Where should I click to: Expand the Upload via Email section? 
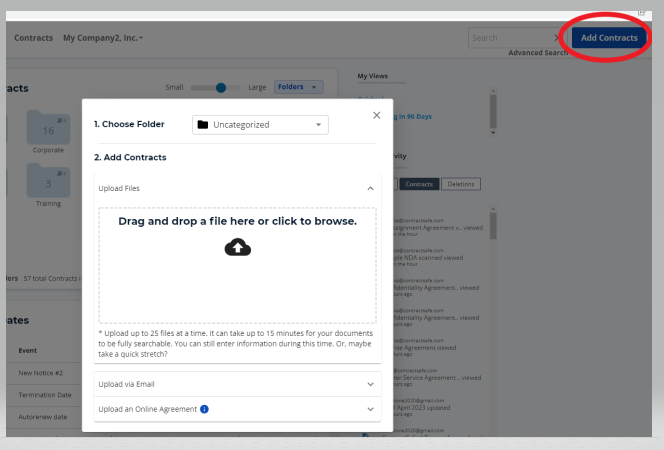(x=238, y=384)
